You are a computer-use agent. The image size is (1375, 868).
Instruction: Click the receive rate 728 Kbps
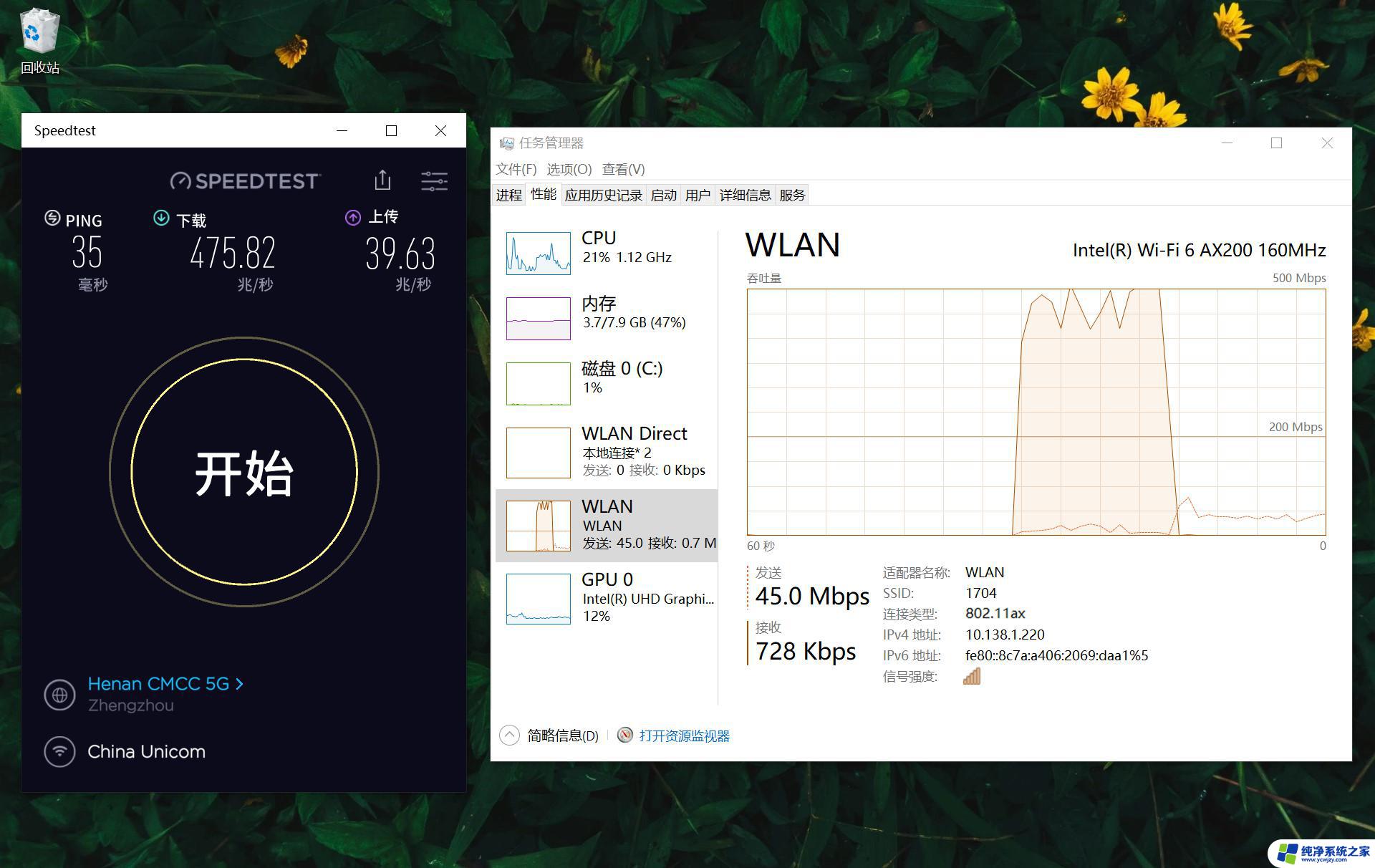806,651
